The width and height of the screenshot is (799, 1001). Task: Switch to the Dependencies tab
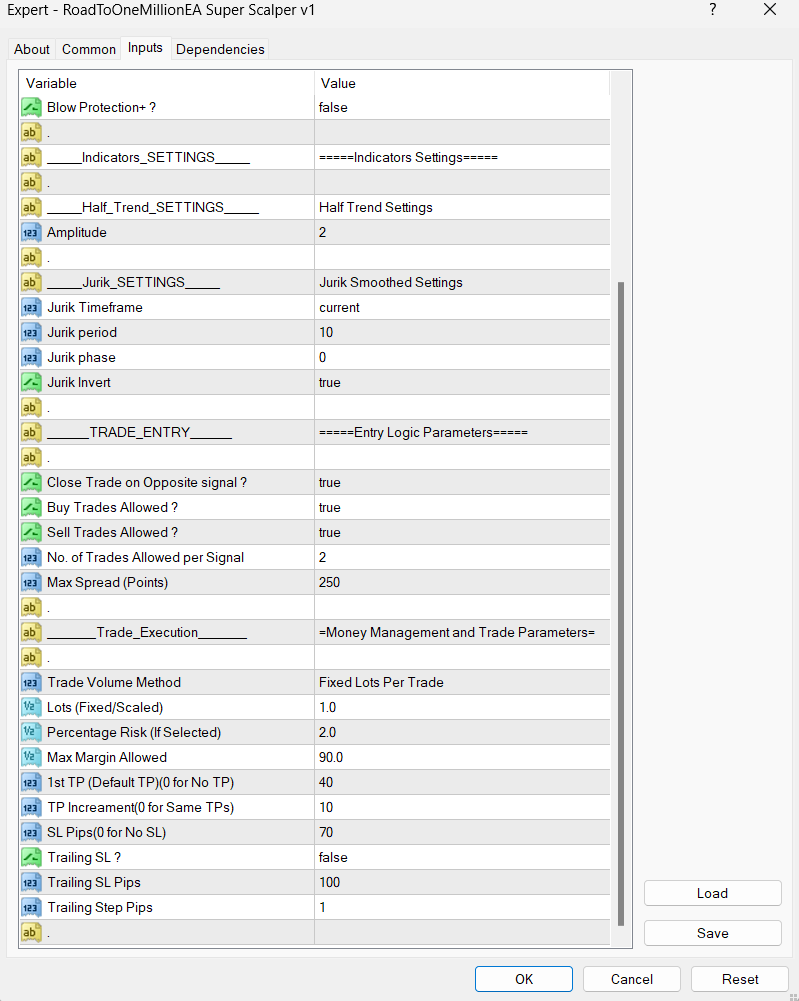coord(220,49)
